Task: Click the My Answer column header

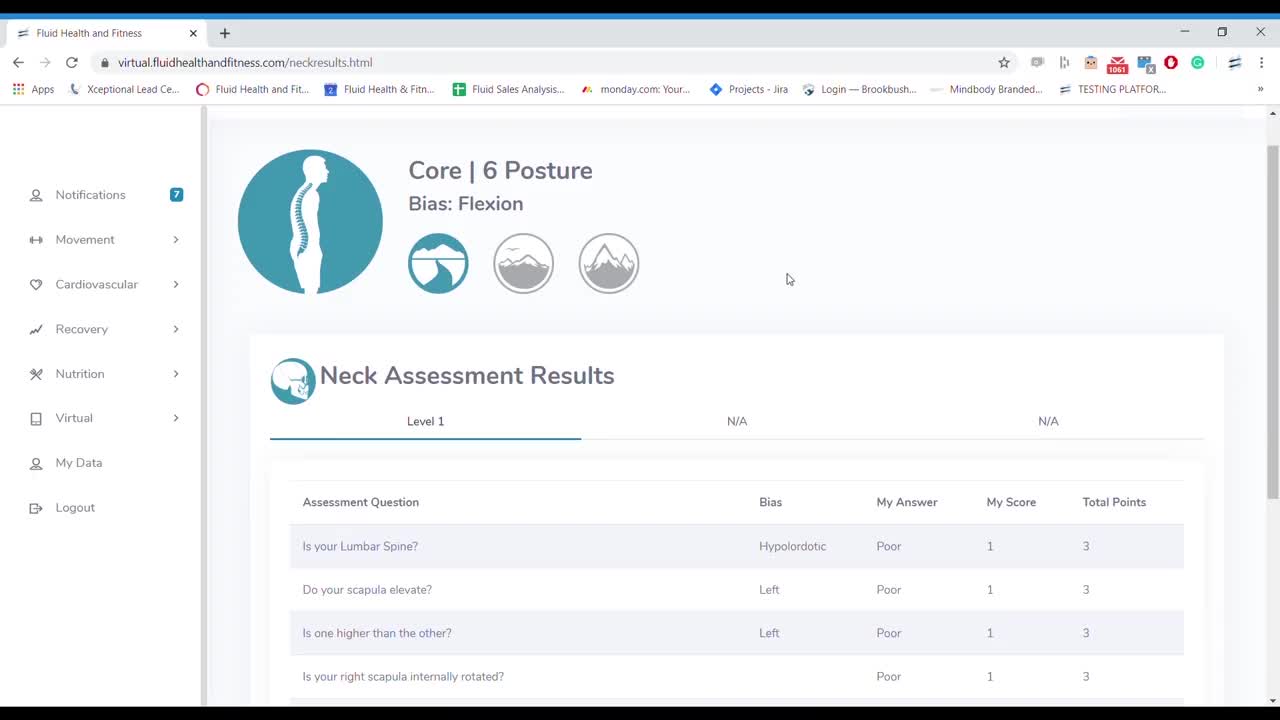Action: [x=907, y=502]
